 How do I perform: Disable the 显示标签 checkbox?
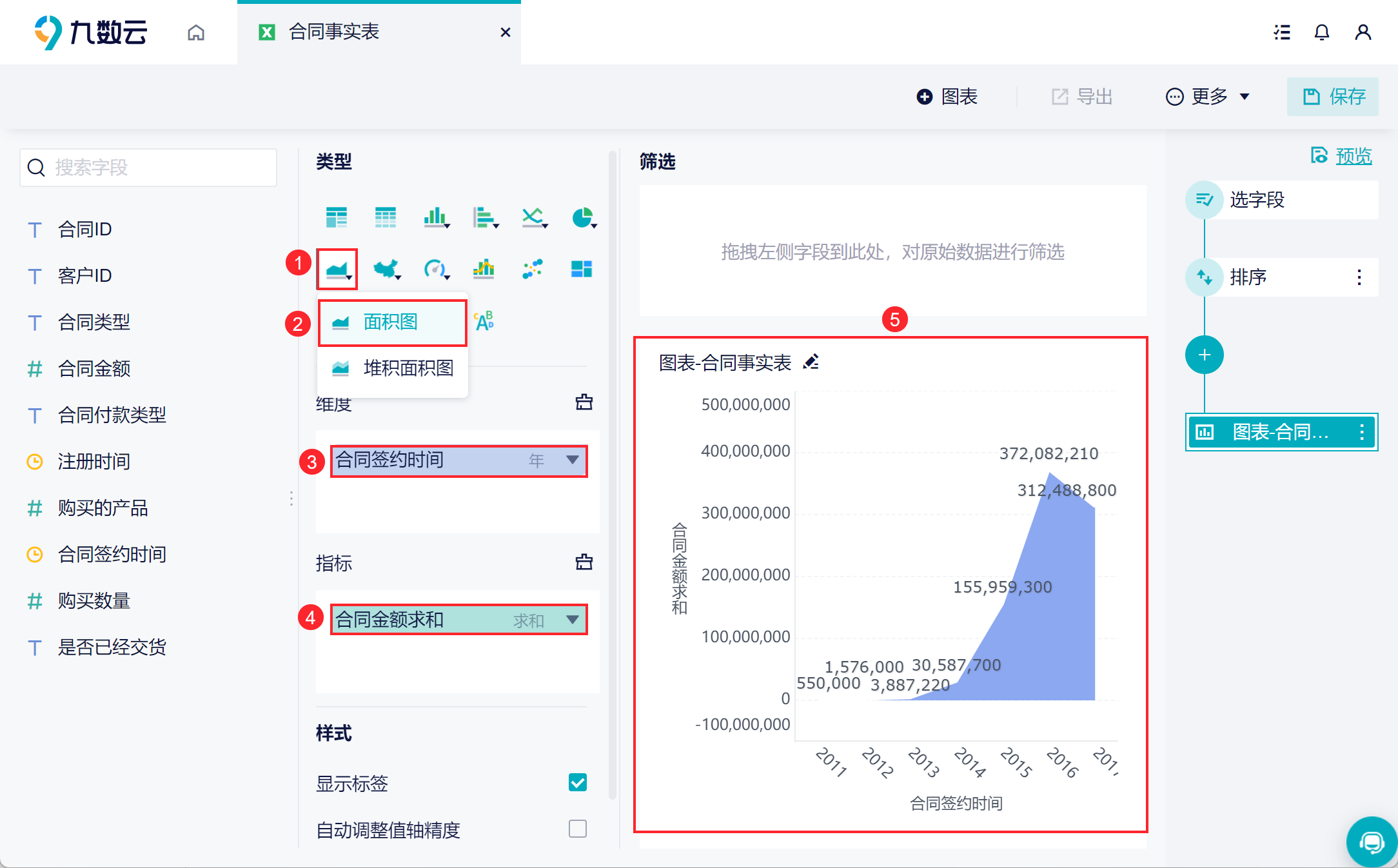(578, 782)
